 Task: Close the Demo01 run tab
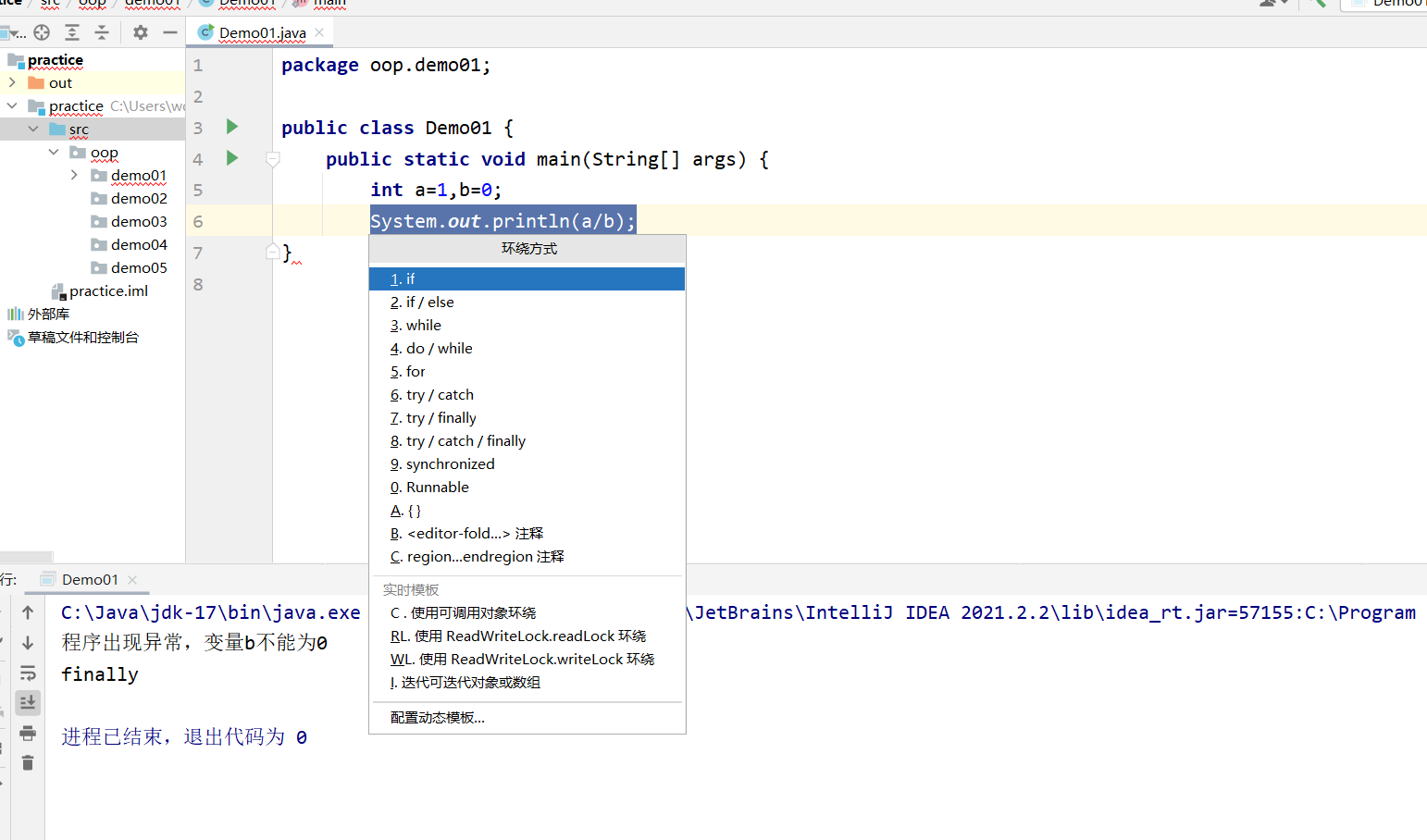coord(132,580)
